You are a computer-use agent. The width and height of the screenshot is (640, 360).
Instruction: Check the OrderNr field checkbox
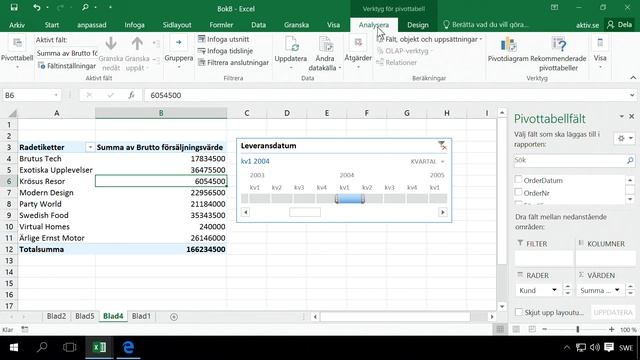518,192
